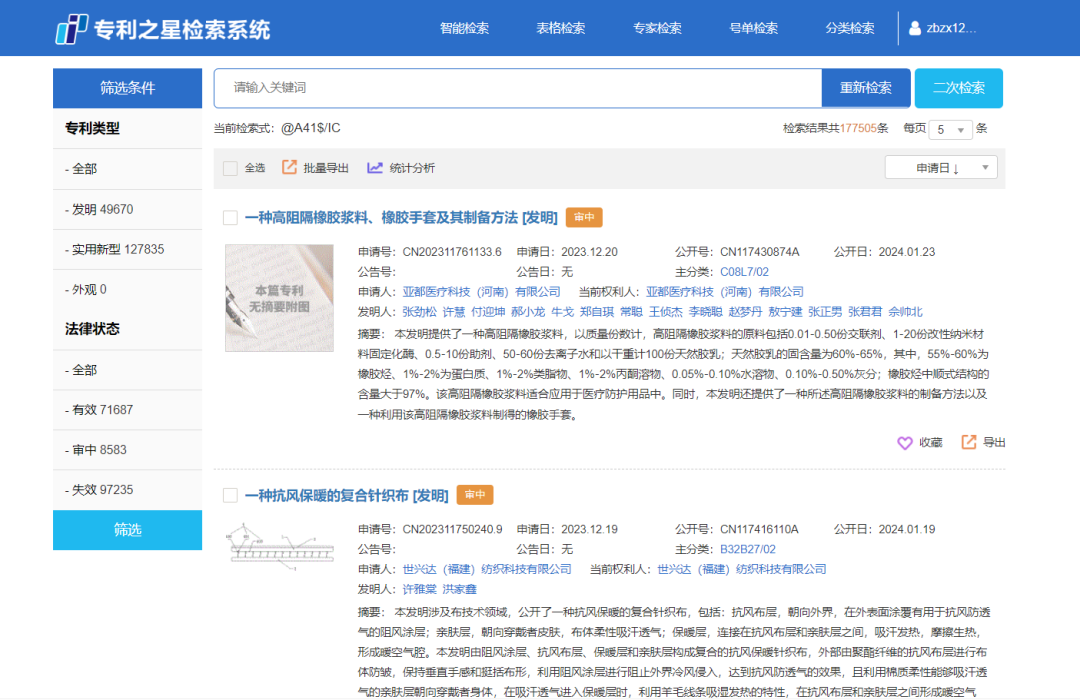Open the title link 一种高阻隔橡胶浆料、橡胶手套及其制备方法

[x=401, y=218]
